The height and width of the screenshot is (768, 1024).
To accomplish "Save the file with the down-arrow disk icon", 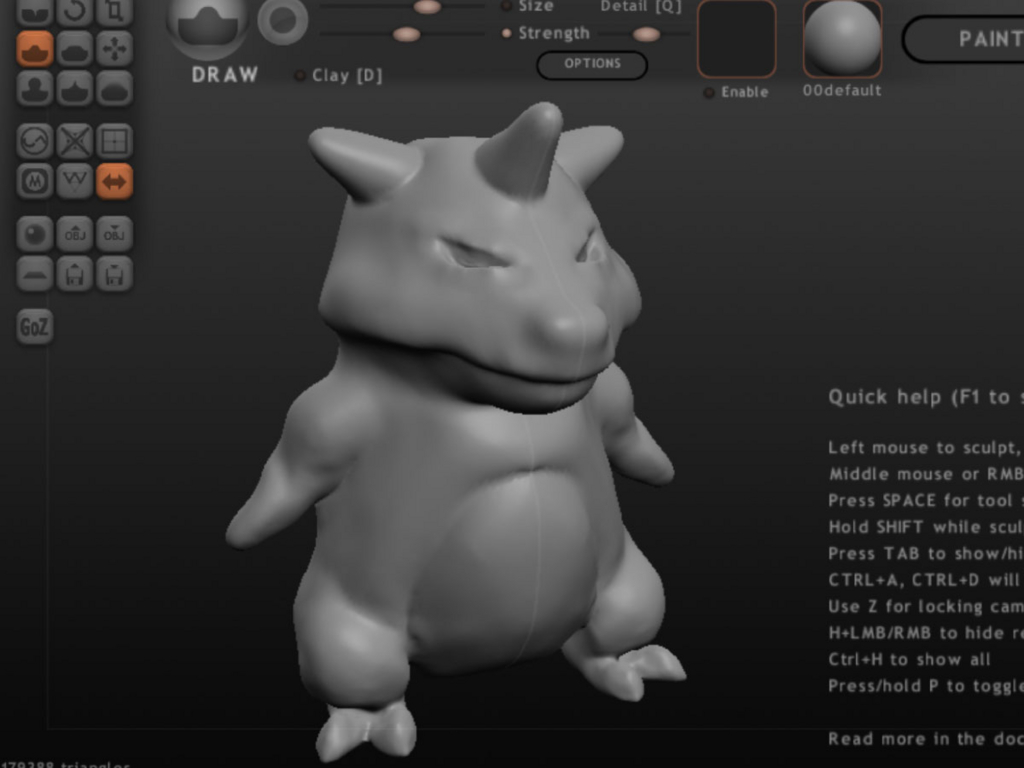I will pyautogui.click(x=114, y=274).
